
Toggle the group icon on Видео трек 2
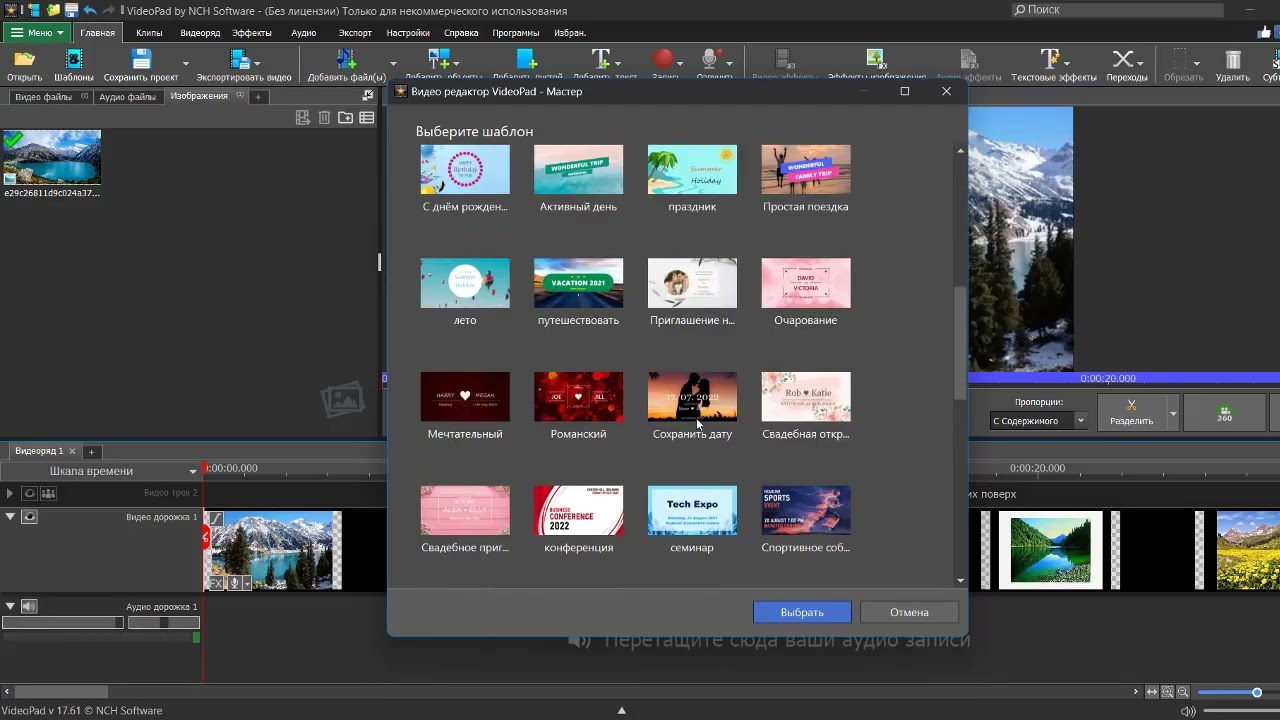tap(48, 493)
